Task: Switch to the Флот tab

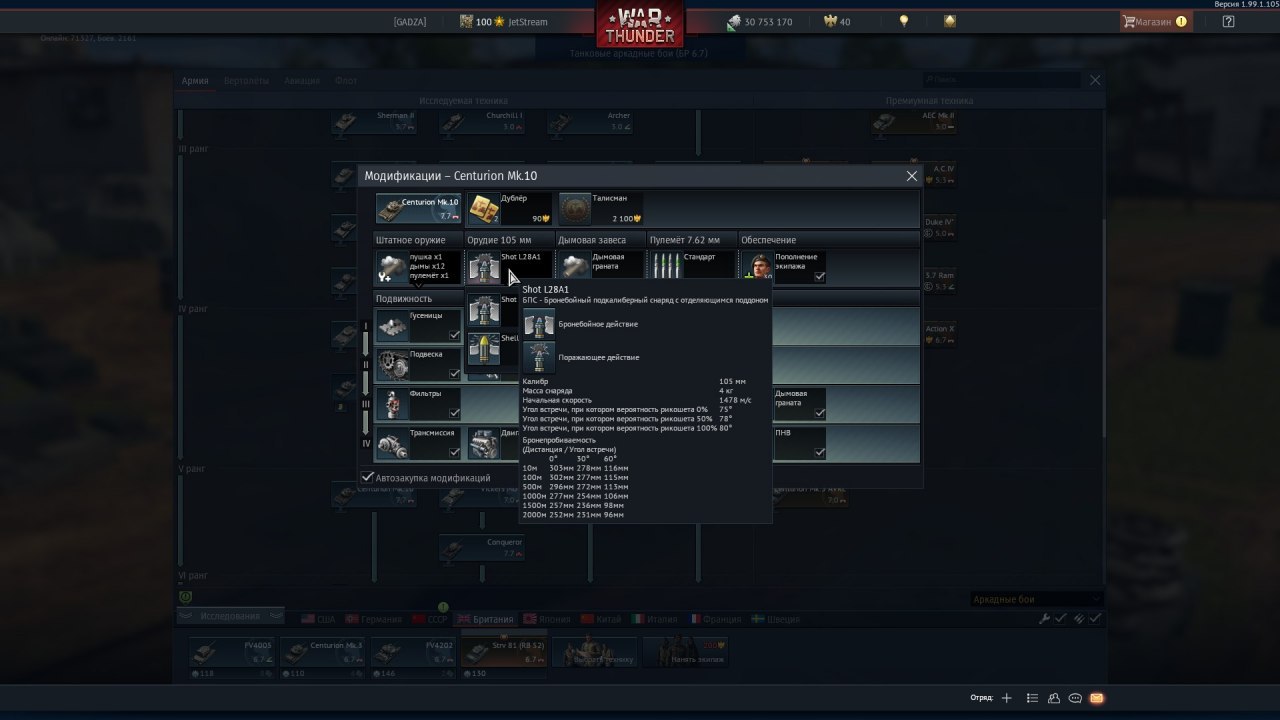Action: 346,81
